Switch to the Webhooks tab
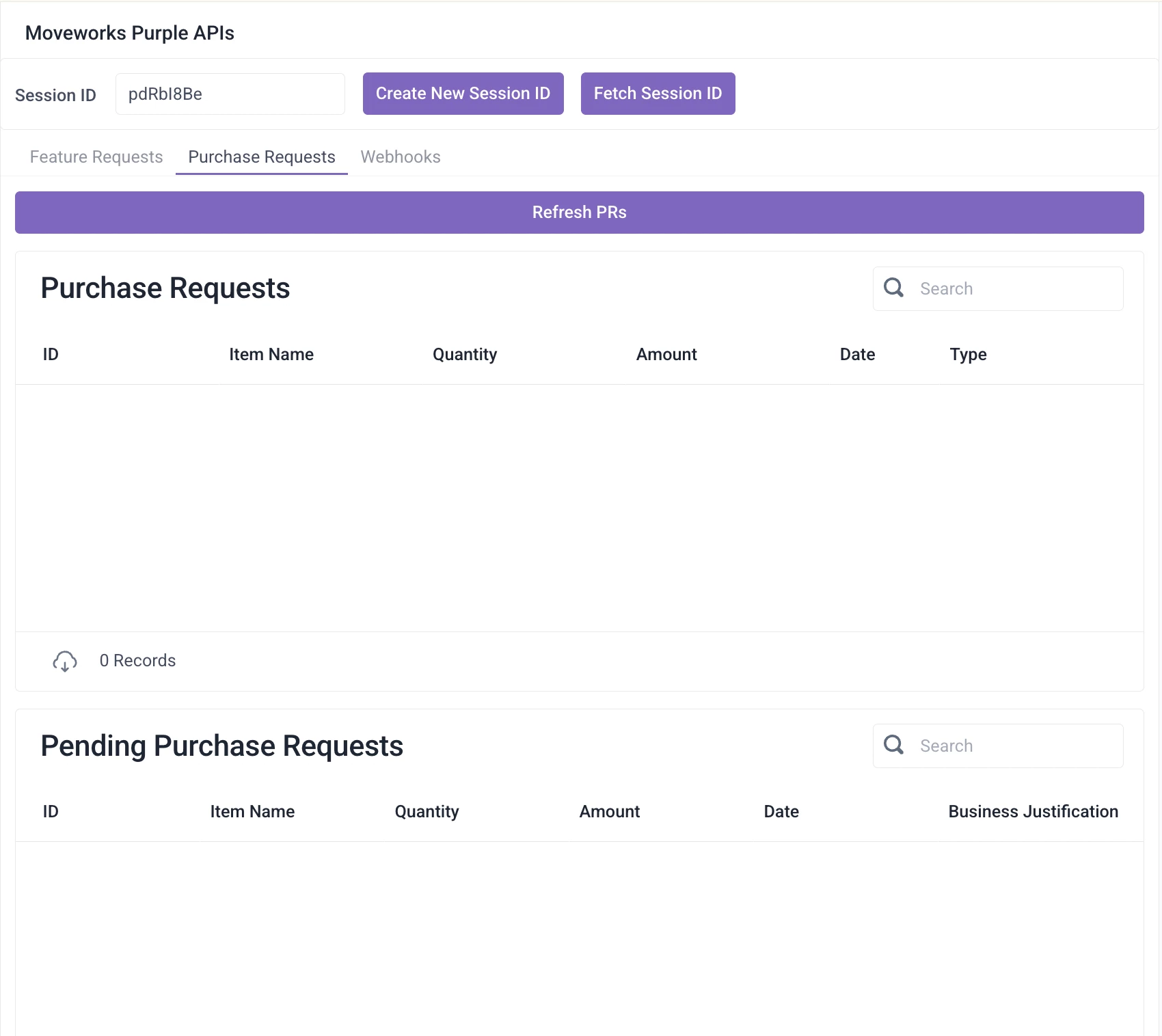Viewport: 1162px width, 1036px height. [x=401, y=156]
